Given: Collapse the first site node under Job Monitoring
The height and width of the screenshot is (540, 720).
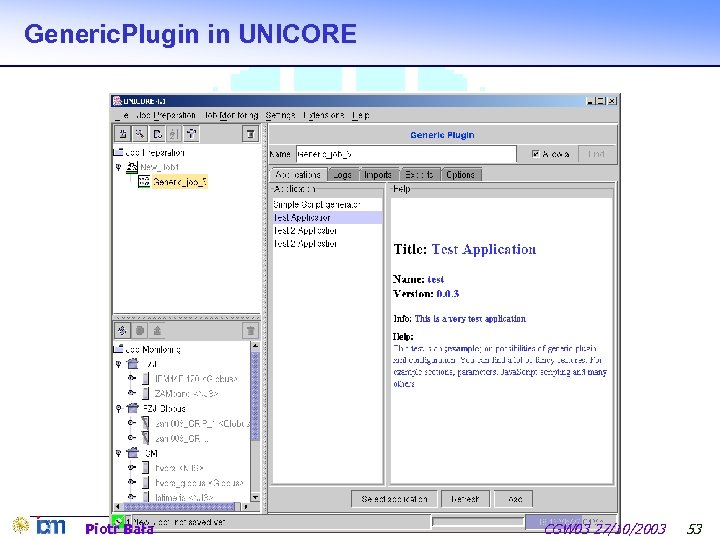Looking at the screenshot, I should [x=118, y=364].
